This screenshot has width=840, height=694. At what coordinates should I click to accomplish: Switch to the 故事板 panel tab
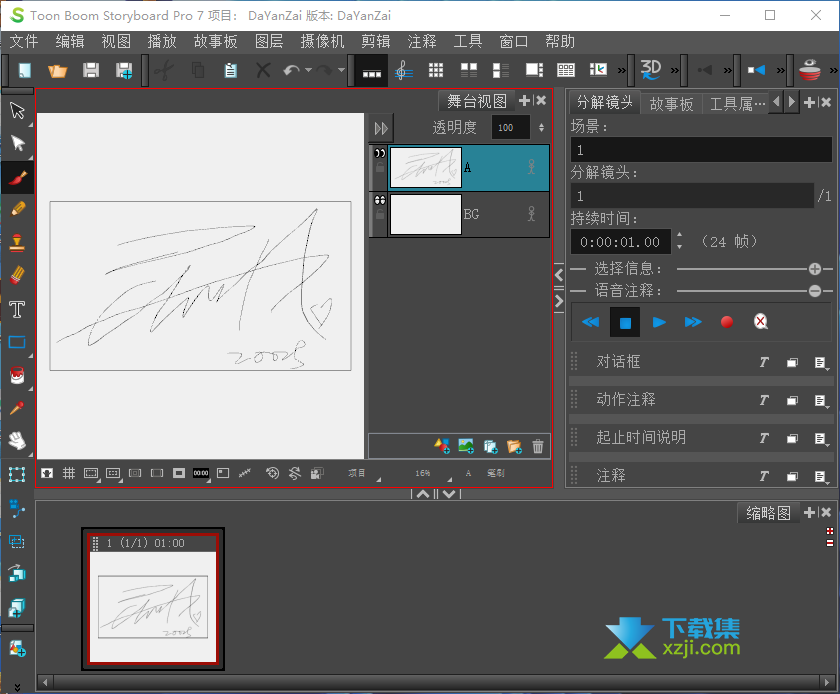point(671,103)
